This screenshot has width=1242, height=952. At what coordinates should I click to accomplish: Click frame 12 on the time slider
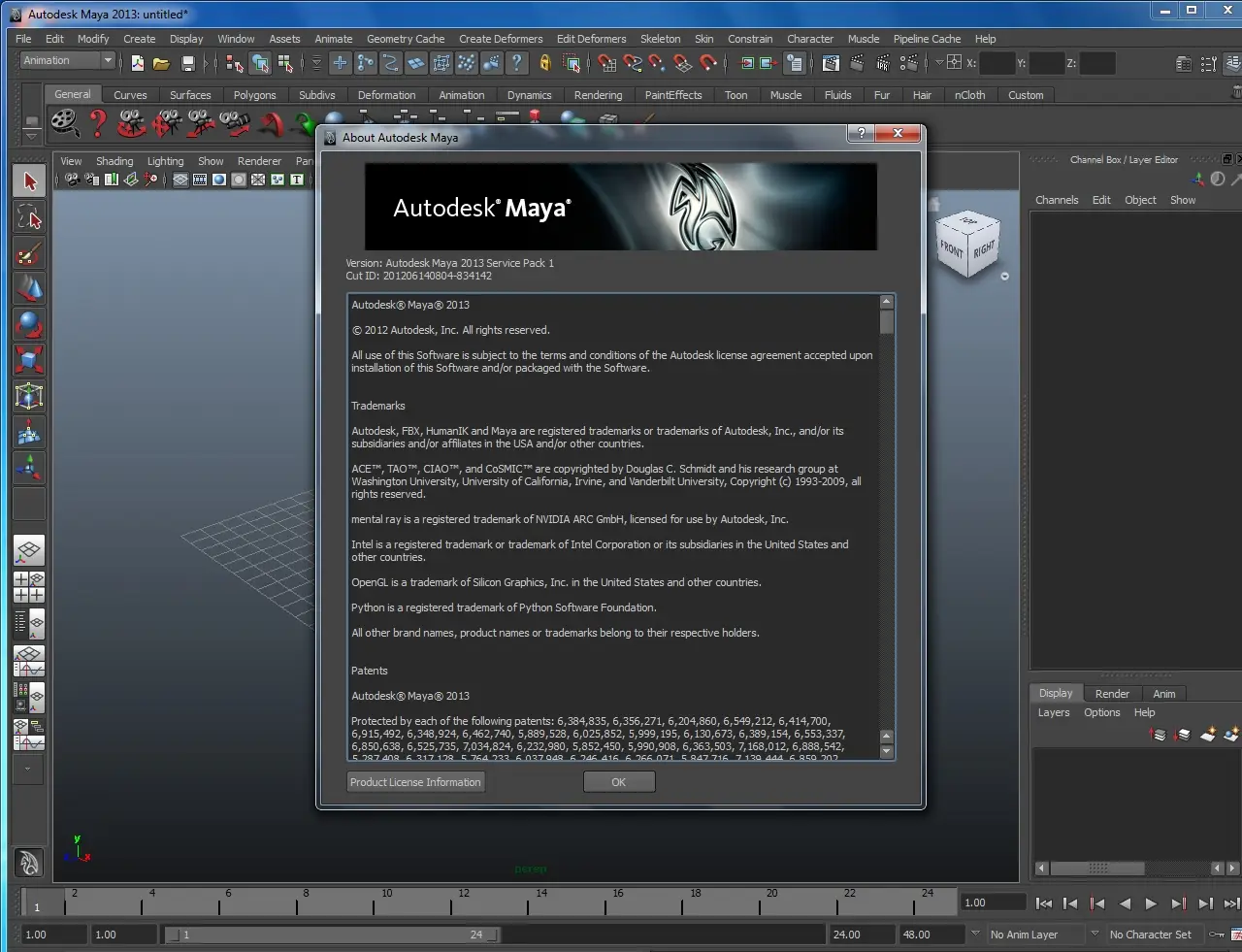(x=452, y=903)
